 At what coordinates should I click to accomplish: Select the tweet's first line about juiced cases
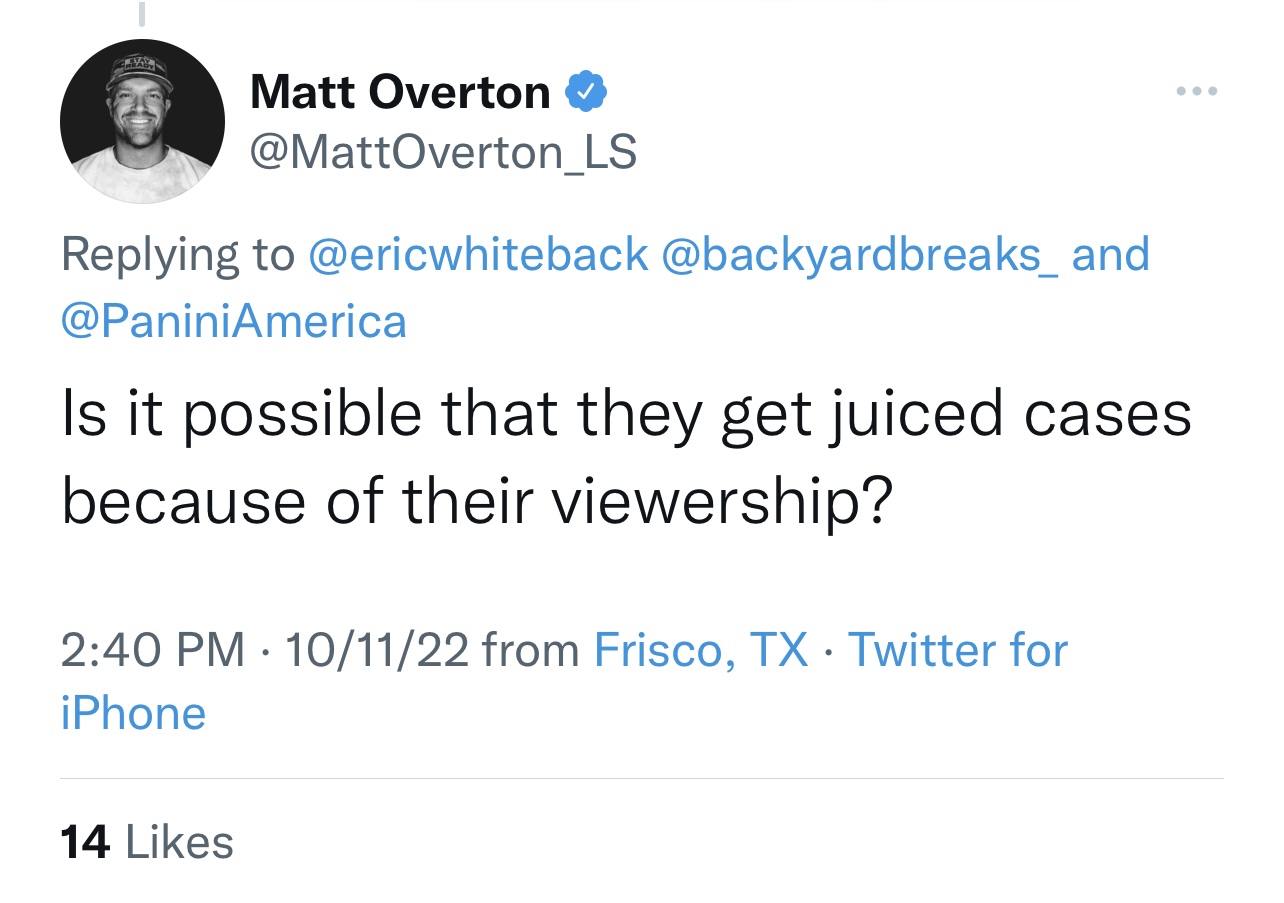[x=626, y=414]
